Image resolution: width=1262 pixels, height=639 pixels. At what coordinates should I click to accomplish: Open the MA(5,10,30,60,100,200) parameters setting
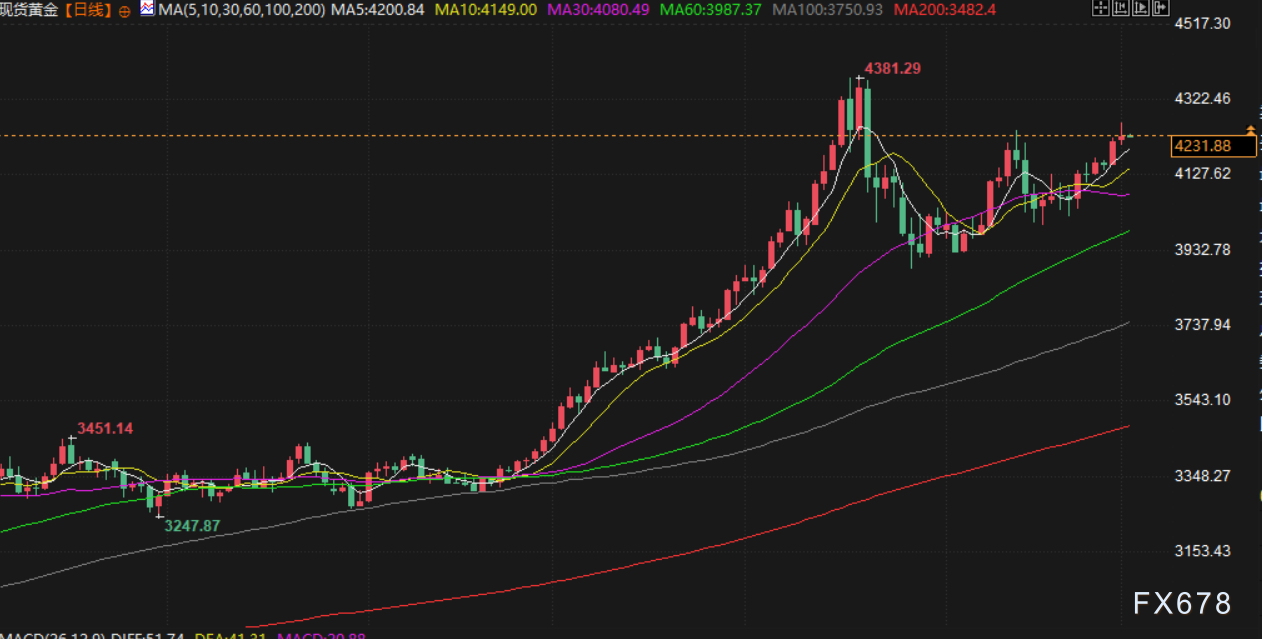pos(242,10)
